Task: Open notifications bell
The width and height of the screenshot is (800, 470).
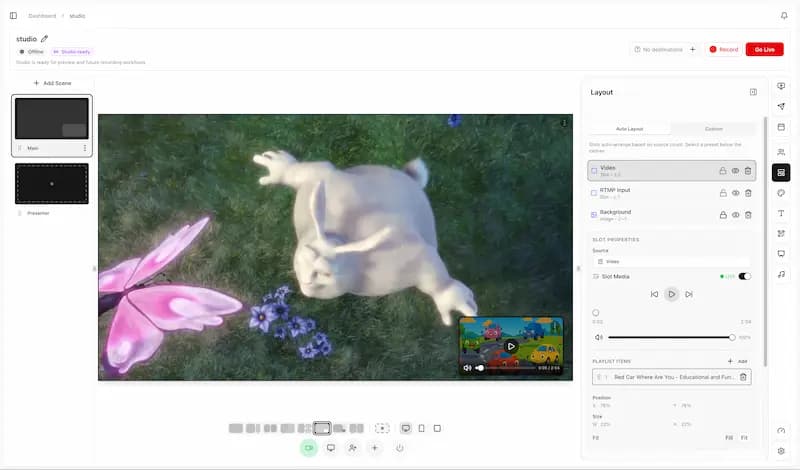Action: point(784,16)
